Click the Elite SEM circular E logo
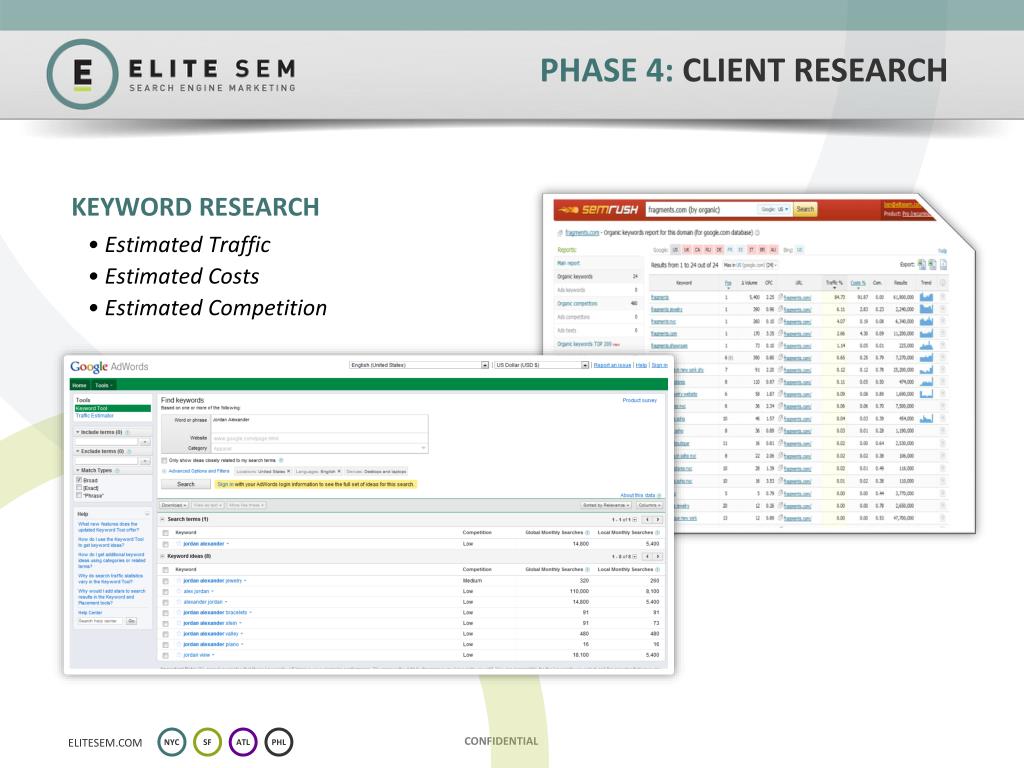Screen dimensions: 1024x768 [82, 74]
